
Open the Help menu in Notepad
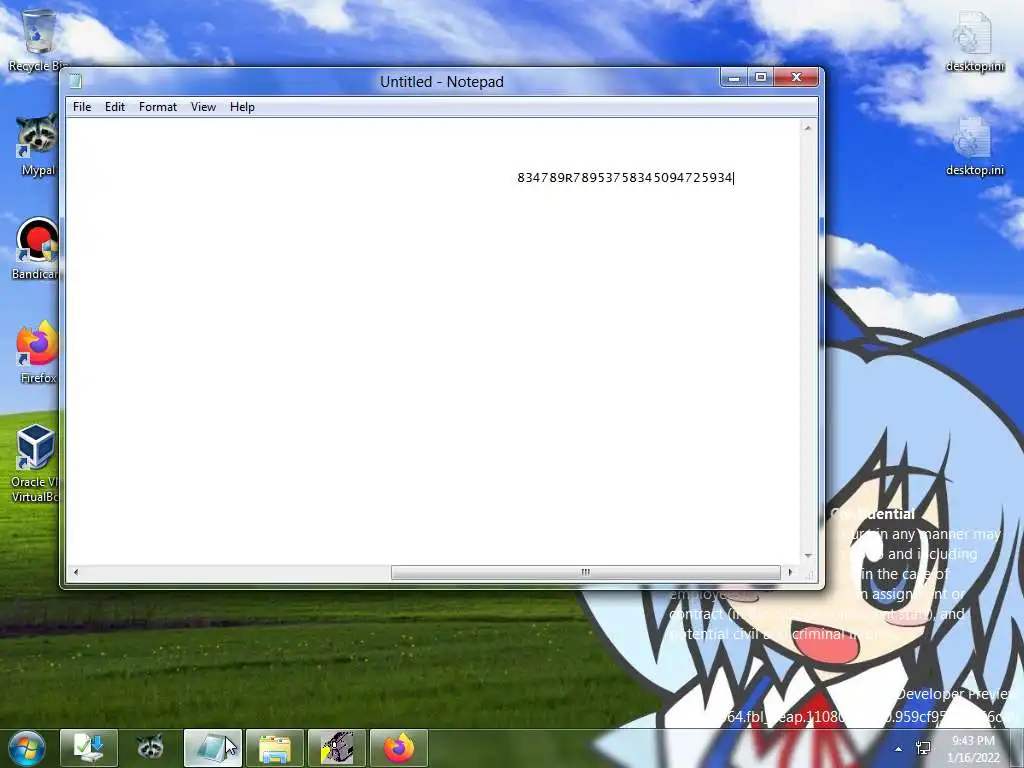click(242, 107)
